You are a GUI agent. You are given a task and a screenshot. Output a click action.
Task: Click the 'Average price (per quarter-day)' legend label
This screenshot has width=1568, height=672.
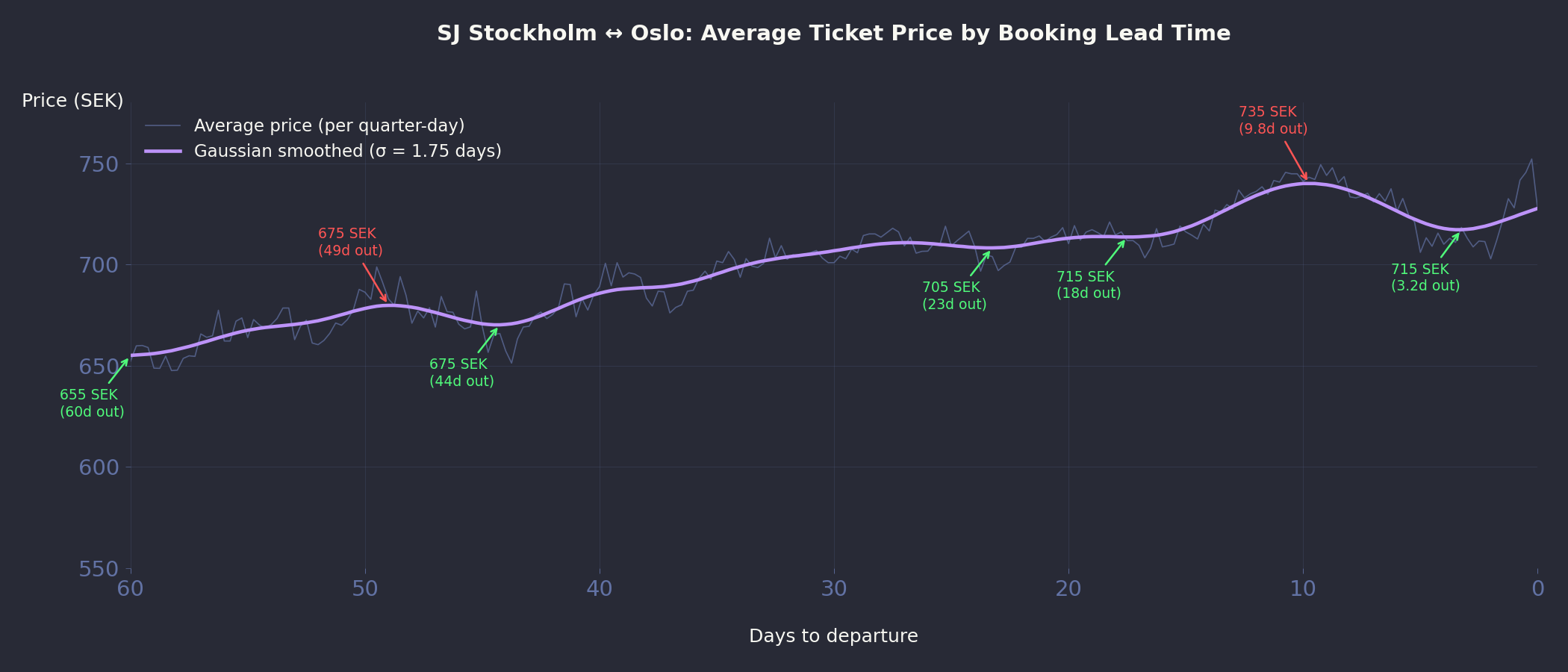coord(329,125)
